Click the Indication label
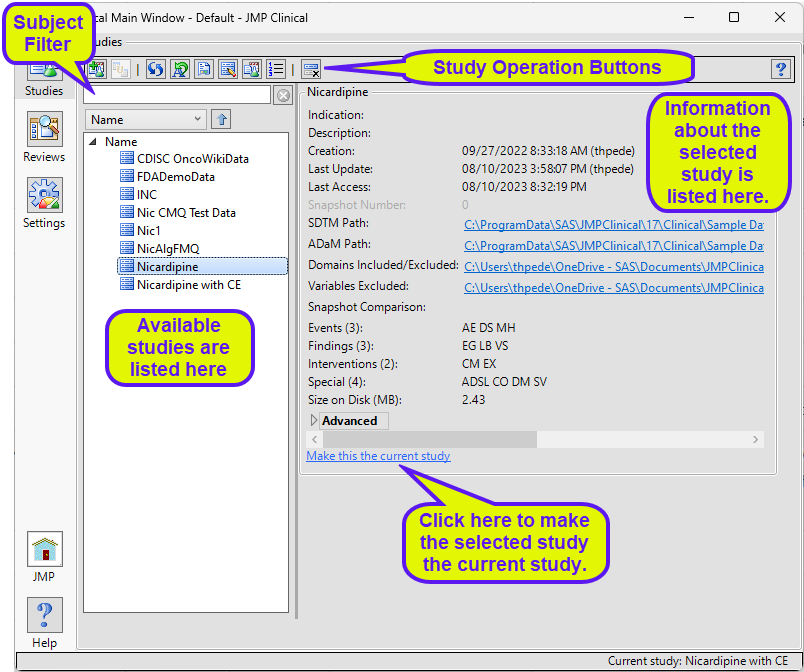Image resolution: width=804 pixels, height=672 pixels. (x=336, y=115)
